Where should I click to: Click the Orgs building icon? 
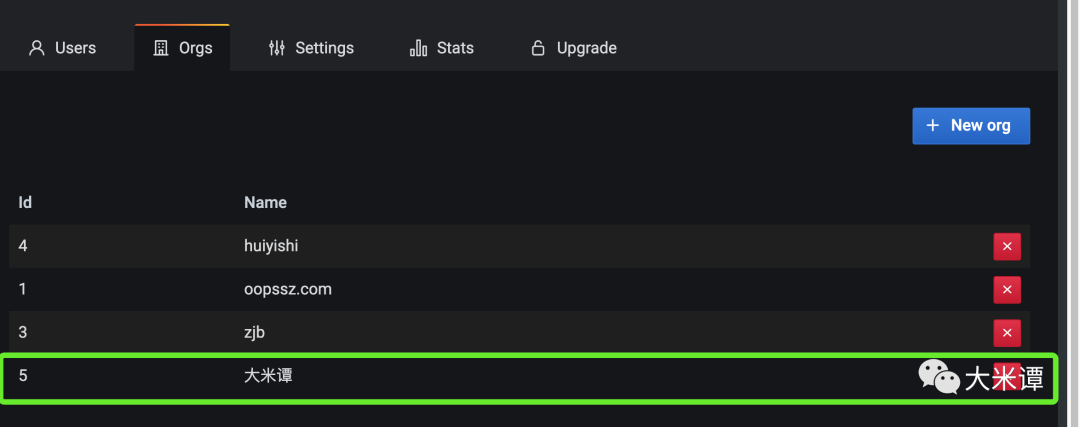pyautogui.click(x=161, y=48)
